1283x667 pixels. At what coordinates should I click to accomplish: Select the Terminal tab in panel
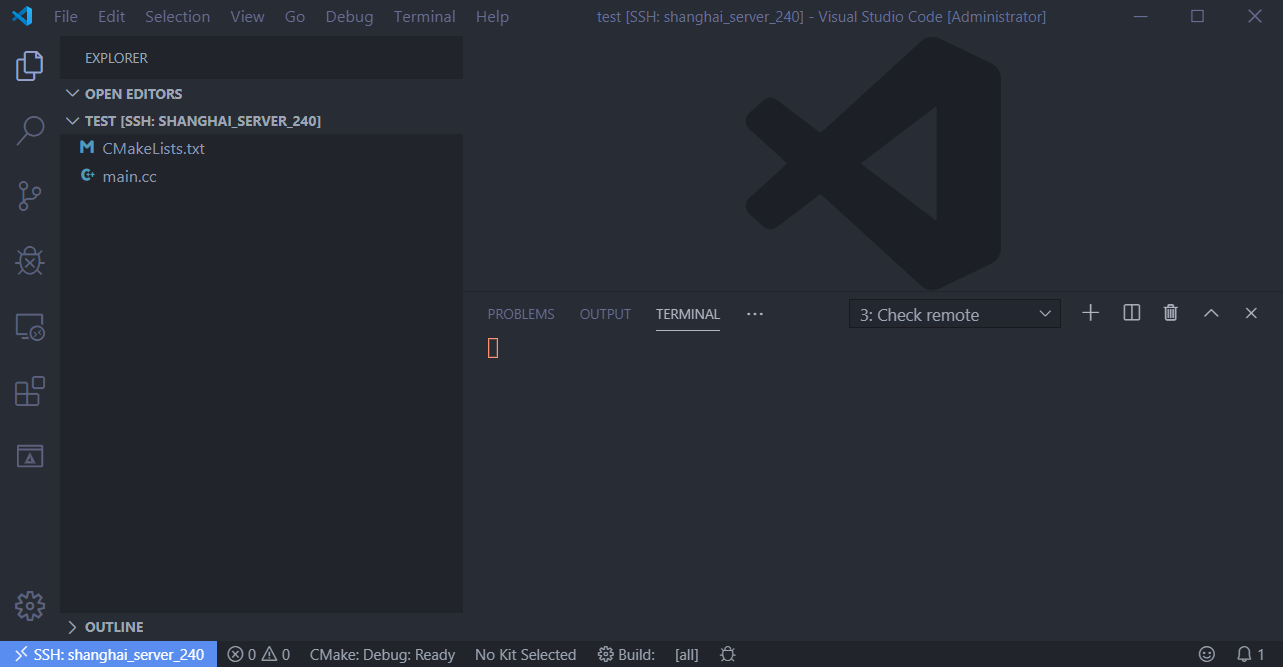(688, 314)
